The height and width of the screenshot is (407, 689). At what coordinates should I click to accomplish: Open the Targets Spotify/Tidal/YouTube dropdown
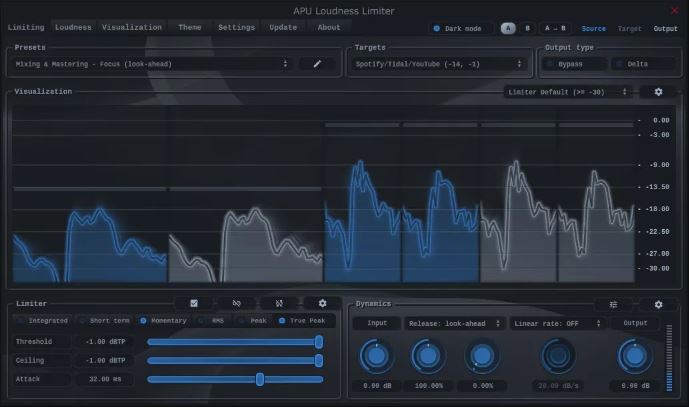point(439,64)
